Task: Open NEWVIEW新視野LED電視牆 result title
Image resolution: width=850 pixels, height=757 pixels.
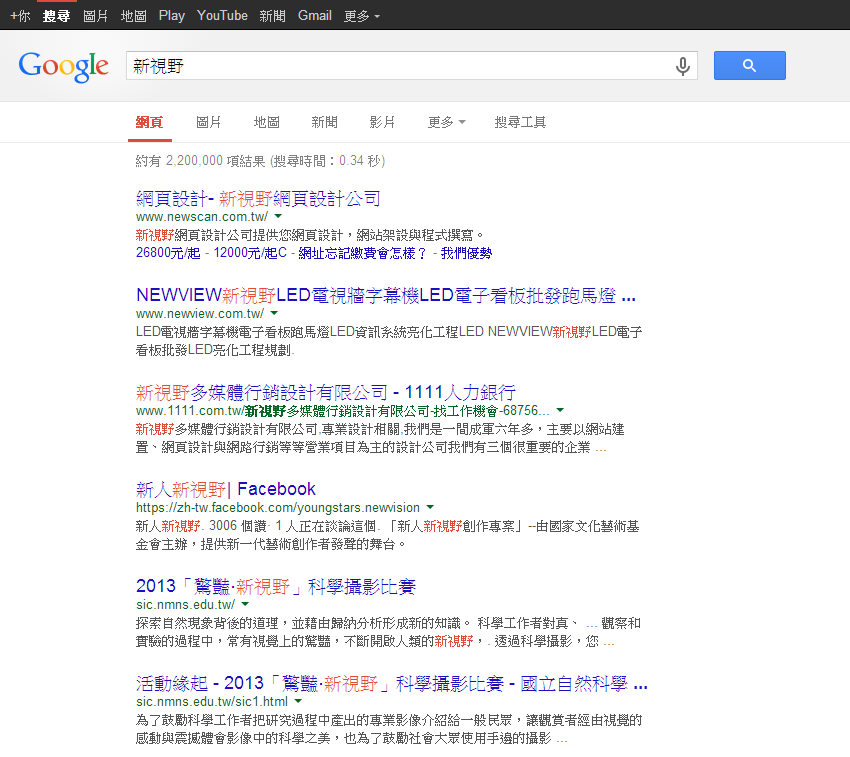Action: tap(385, 296)
